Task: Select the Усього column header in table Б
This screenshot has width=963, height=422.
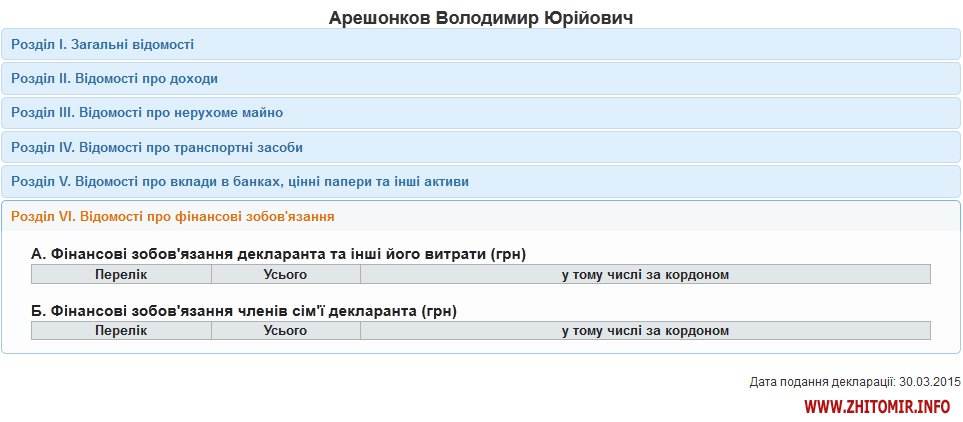Action: point(285,331)
